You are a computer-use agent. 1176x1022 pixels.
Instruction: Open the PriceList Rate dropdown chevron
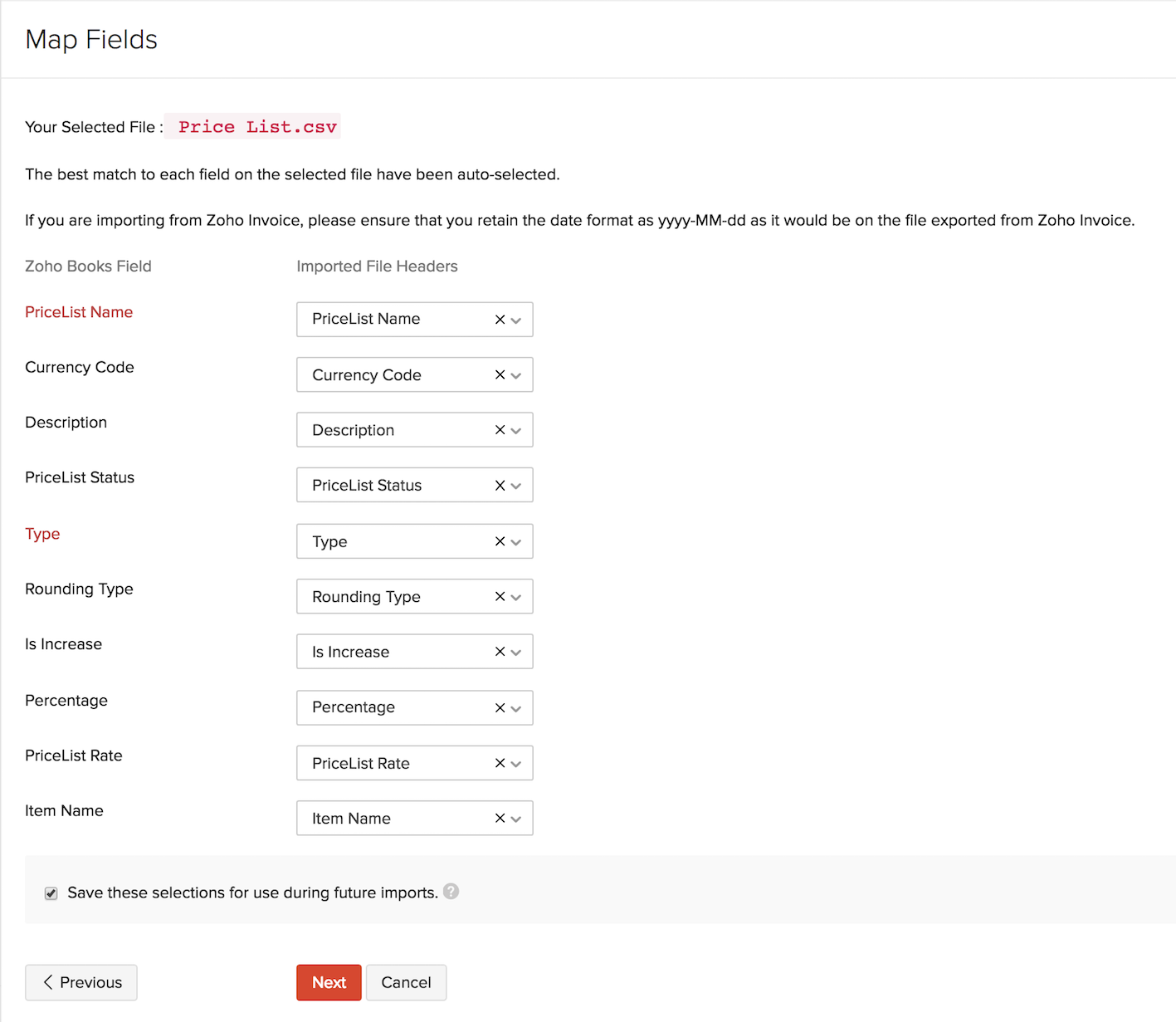(x=516, y=764)
